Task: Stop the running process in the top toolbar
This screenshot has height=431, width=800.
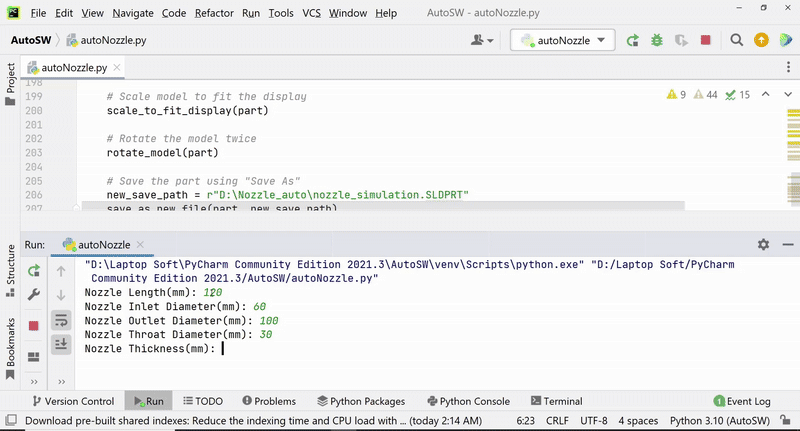Action: coord(706,40)
